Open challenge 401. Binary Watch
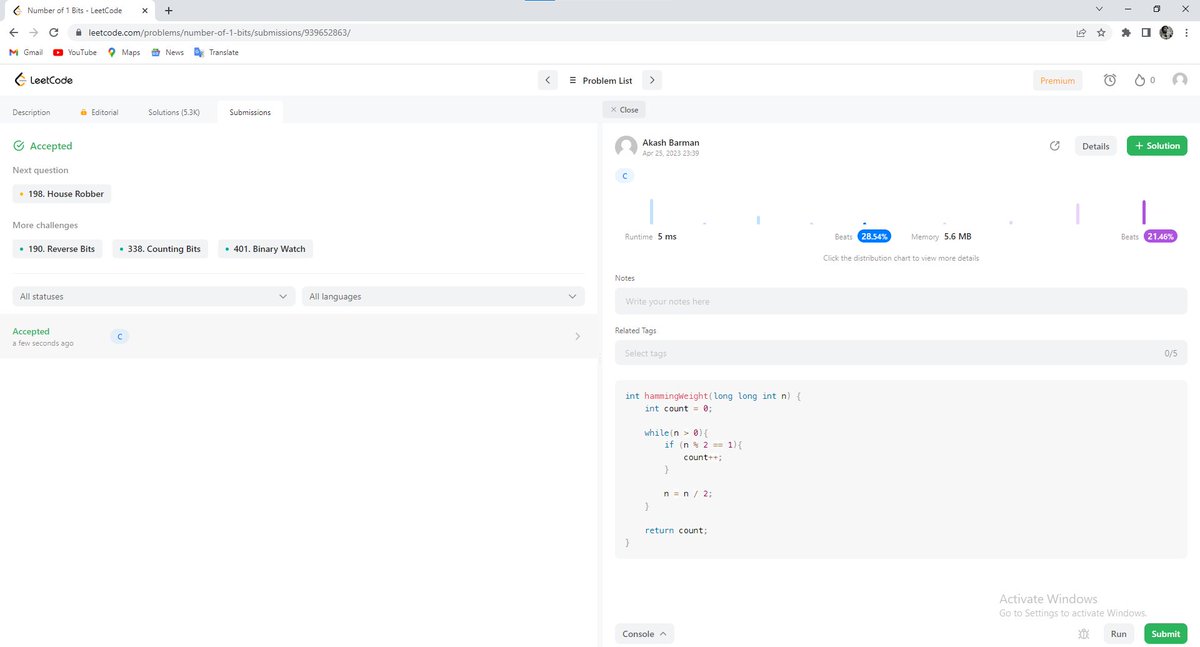Viewport: 1200px width, 647px height. pyautogui.click(x=266, y=249)
